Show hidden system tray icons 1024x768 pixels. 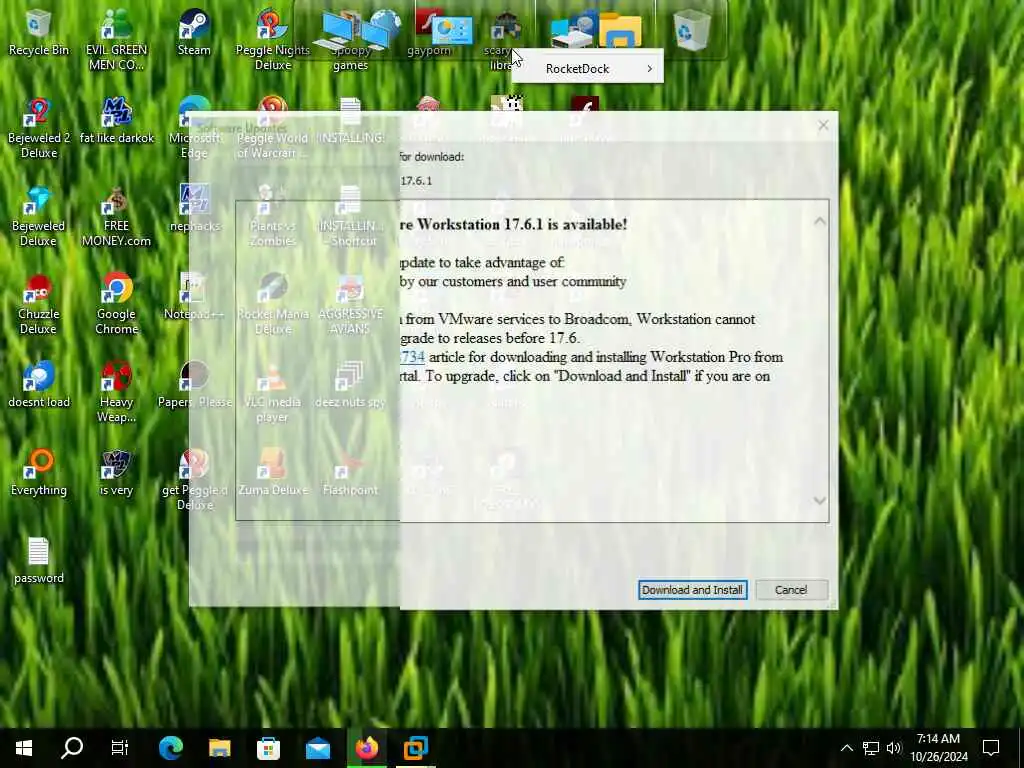coord(846,748)
